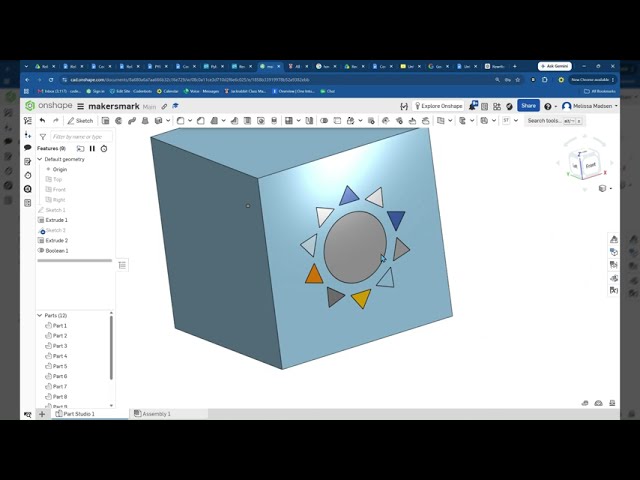The image size is (640, 480).
Task: Open the feature list toggle icon
Action: [28, 120]
